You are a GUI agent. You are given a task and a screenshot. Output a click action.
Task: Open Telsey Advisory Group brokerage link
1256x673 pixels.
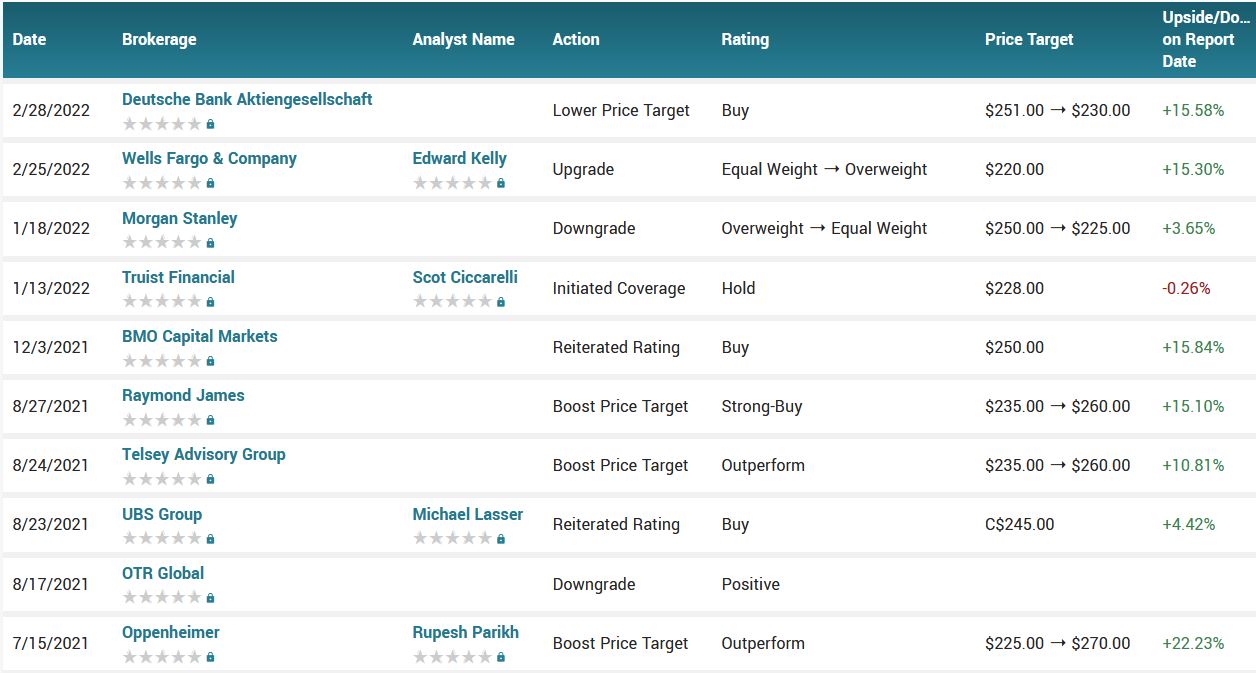pyautogui.click(x=204, y=454)
